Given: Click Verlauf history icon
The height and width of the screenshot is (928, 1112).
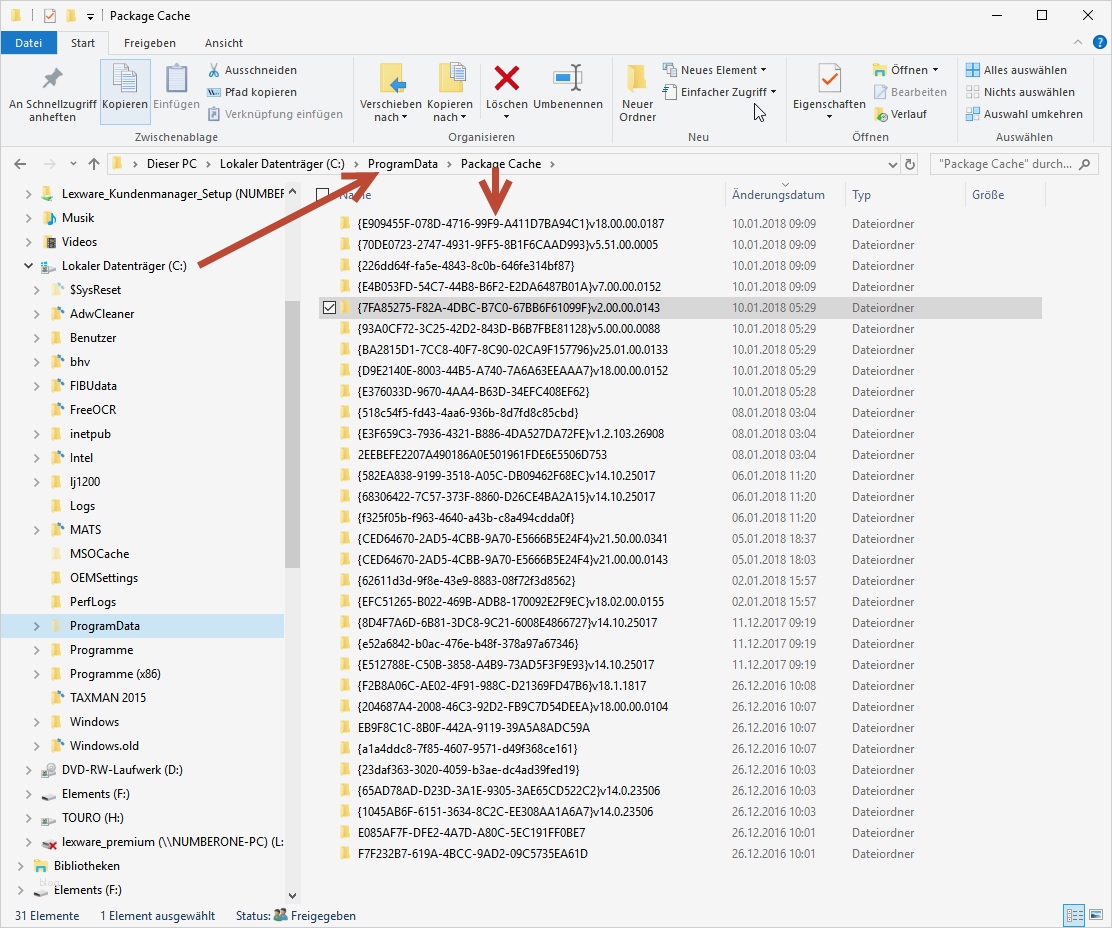Looking at the screenshot, I should pyautogui.click(x=881, y=114).
